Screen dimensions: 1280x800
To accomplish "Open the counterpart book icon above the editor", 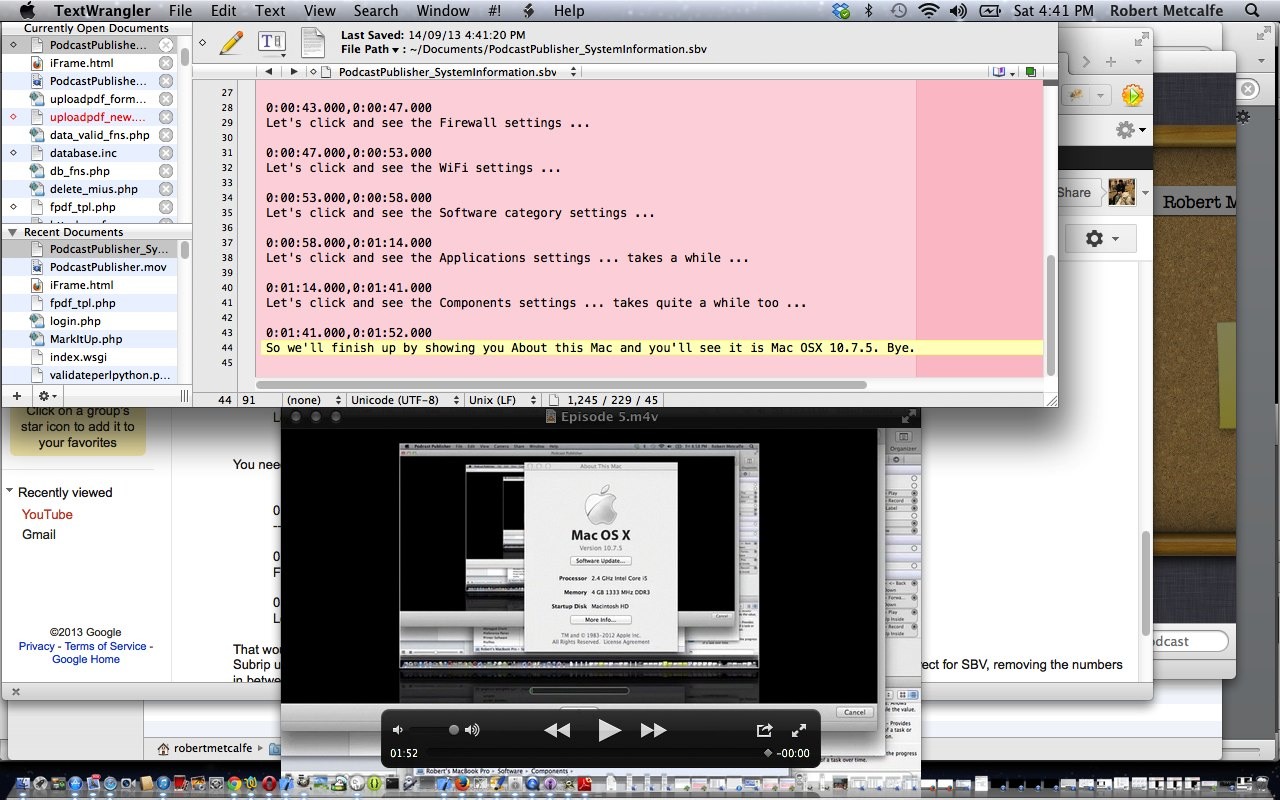I will [x=1001, y=72].
